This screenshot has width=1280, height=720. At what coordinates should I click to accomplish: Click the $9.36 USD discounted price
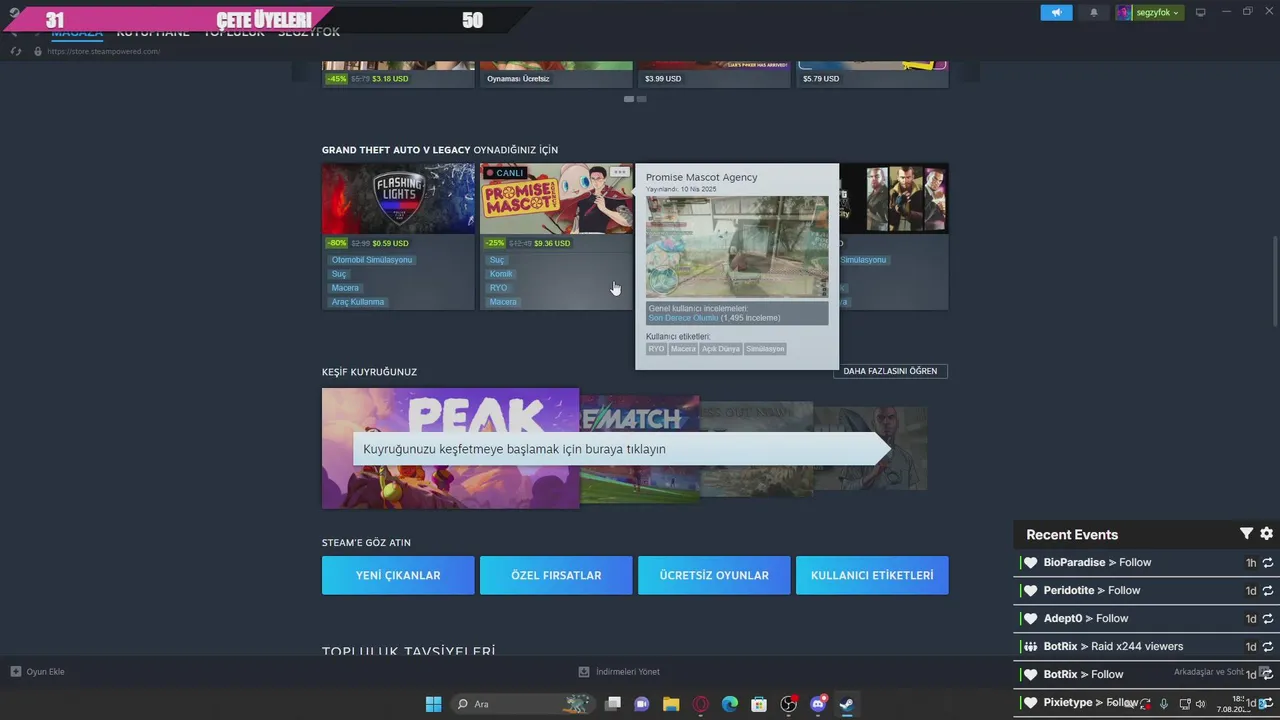(x=552, y=243)
